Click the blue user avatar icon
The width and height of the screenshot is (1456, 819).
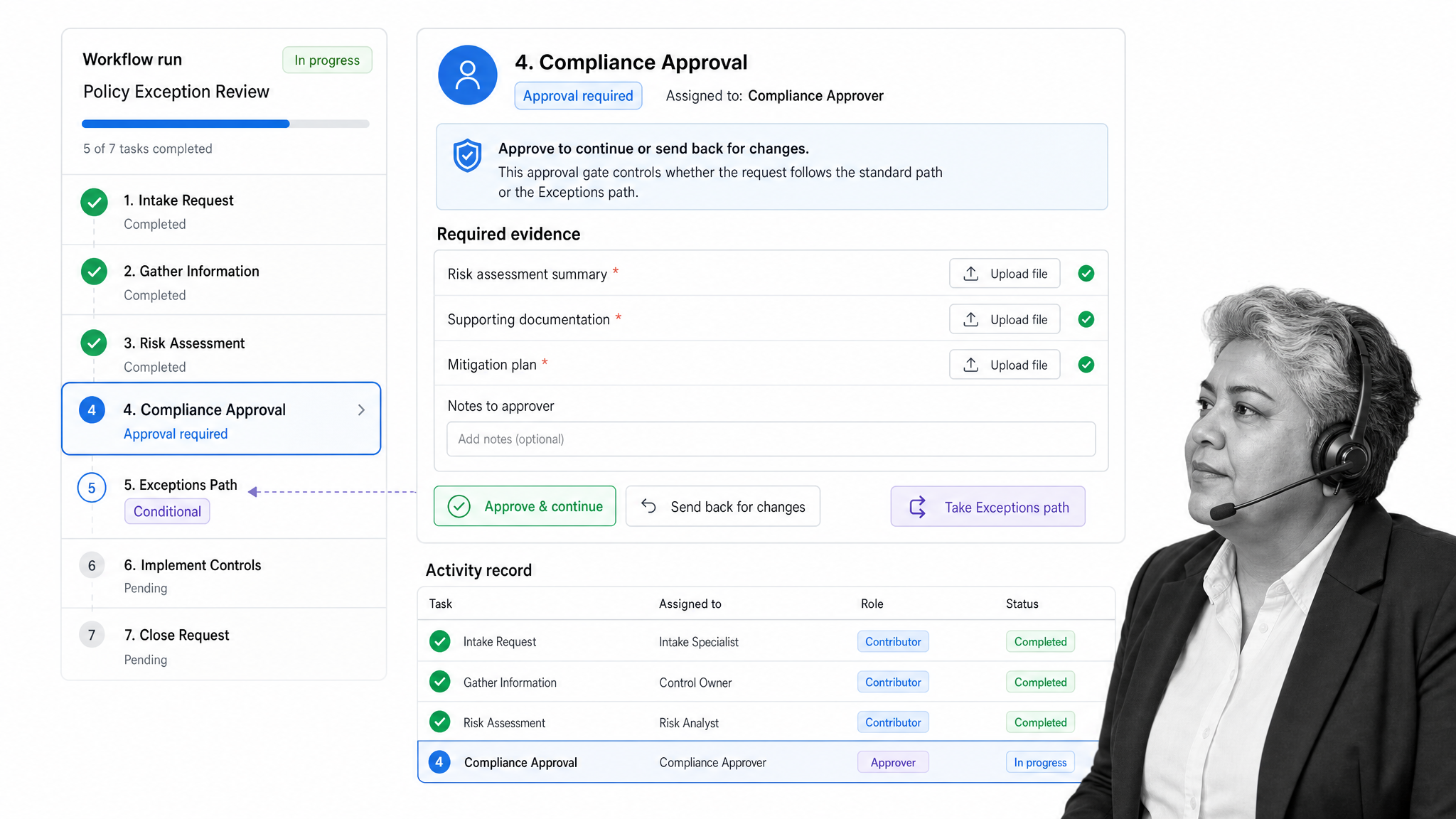[467, 75]
